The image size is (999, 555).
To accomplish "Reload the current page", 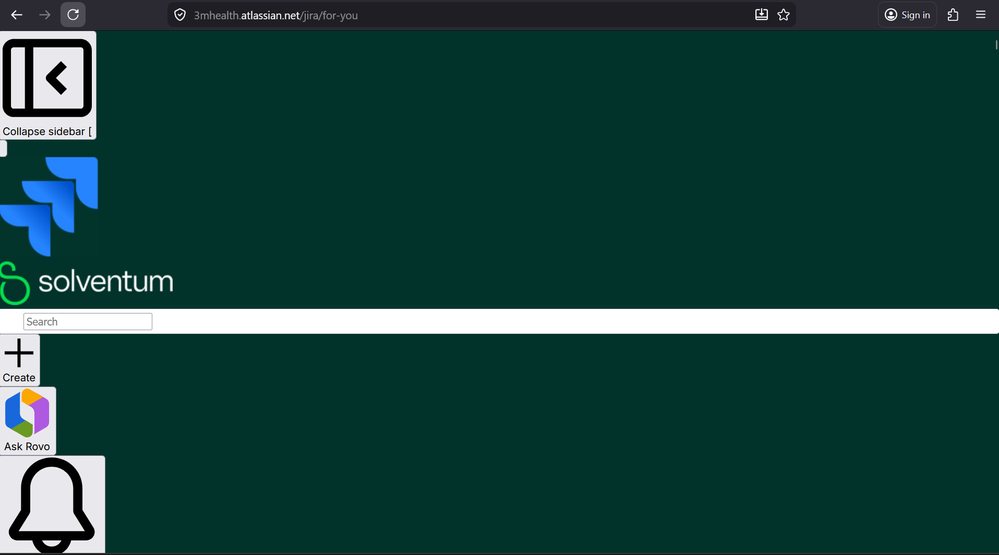I will pyautogui.click(x=73, y=15).
